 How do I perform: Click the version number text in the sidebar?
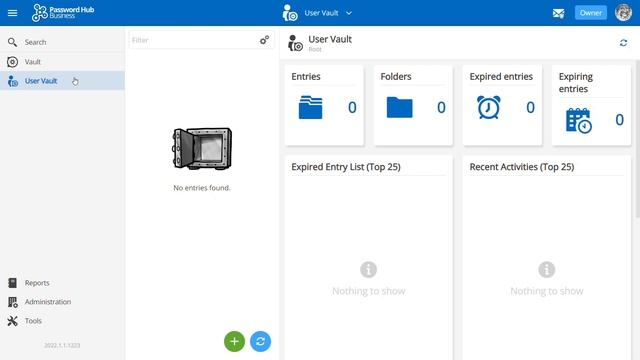[x=62, y=345]
